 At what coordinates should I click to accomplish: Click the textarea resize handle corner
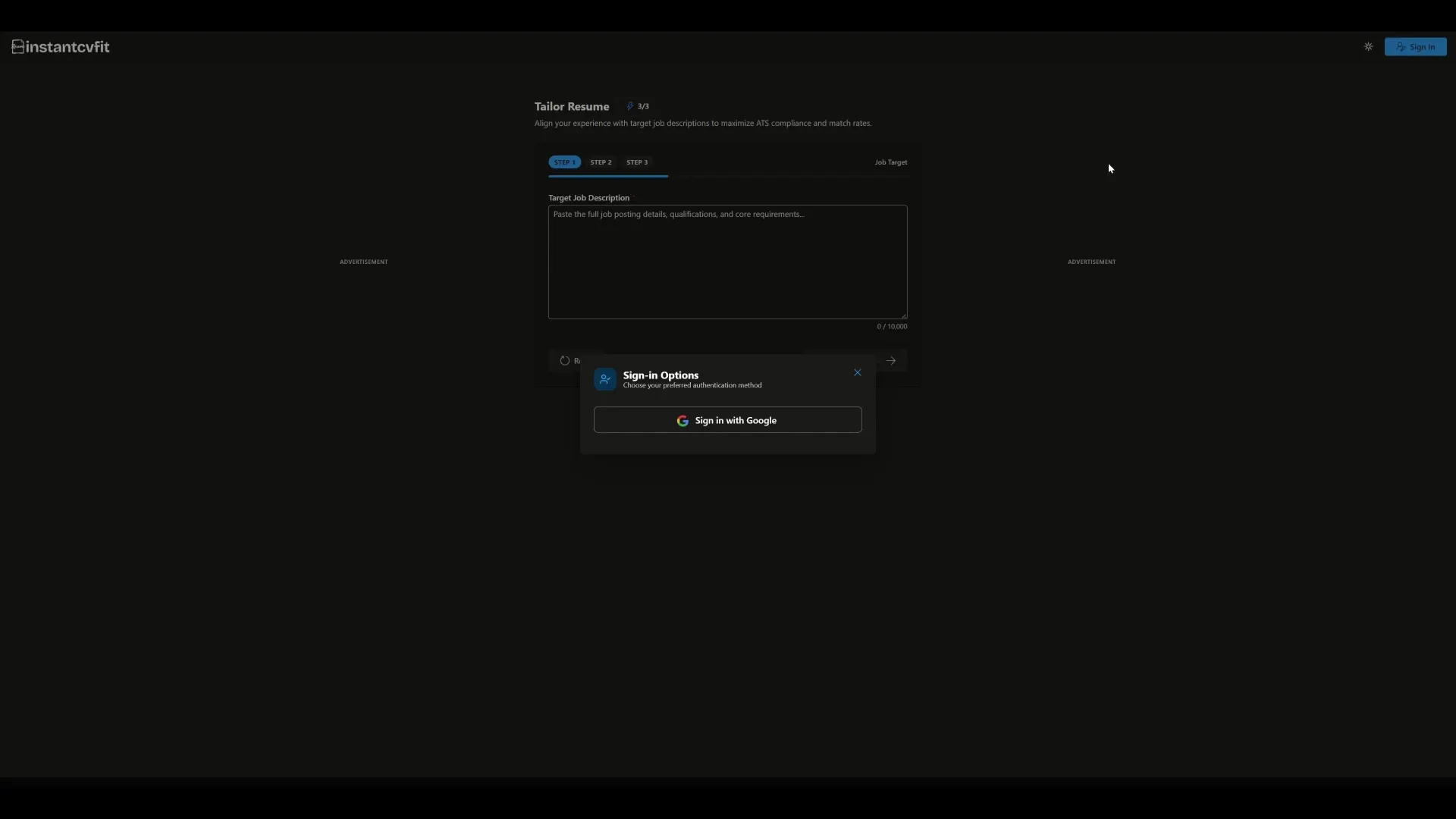point(903,315)
